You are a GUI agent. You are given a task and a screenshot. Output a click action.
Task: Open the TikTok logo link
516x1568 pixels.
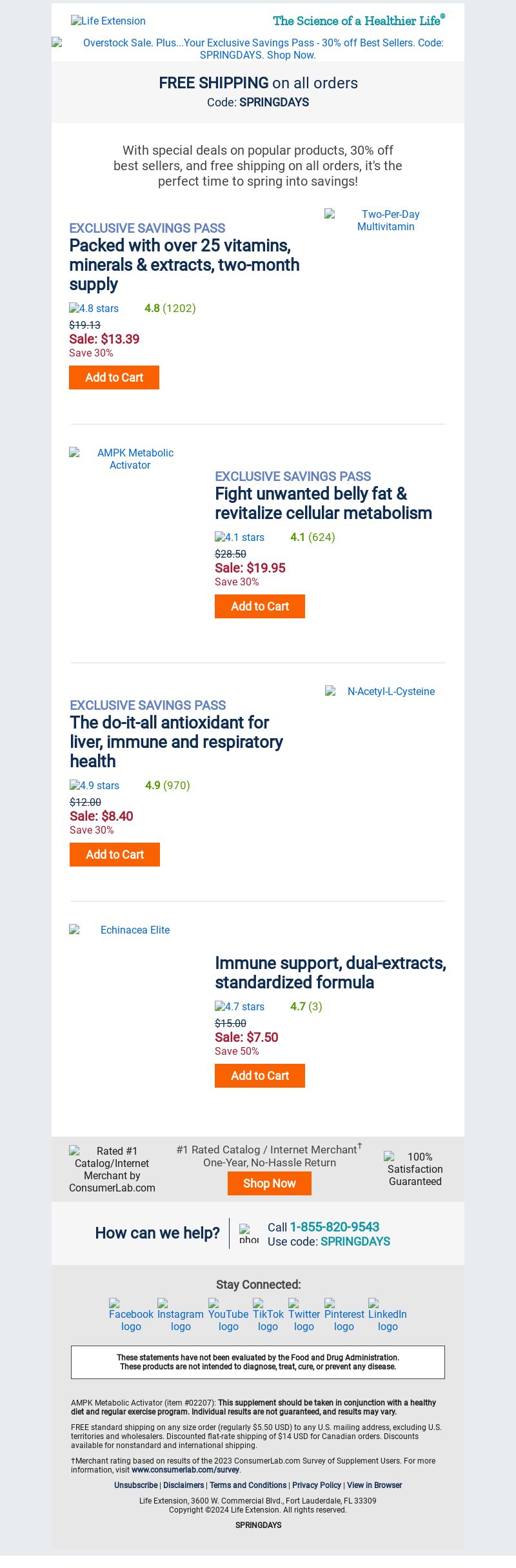pyautogui.click(x=268, y=1315)
